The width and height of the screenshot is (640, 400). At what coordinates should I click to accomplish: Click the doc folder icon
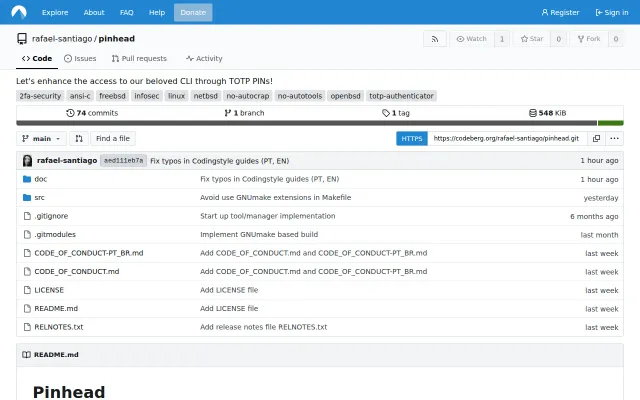[x=27, y=179]
